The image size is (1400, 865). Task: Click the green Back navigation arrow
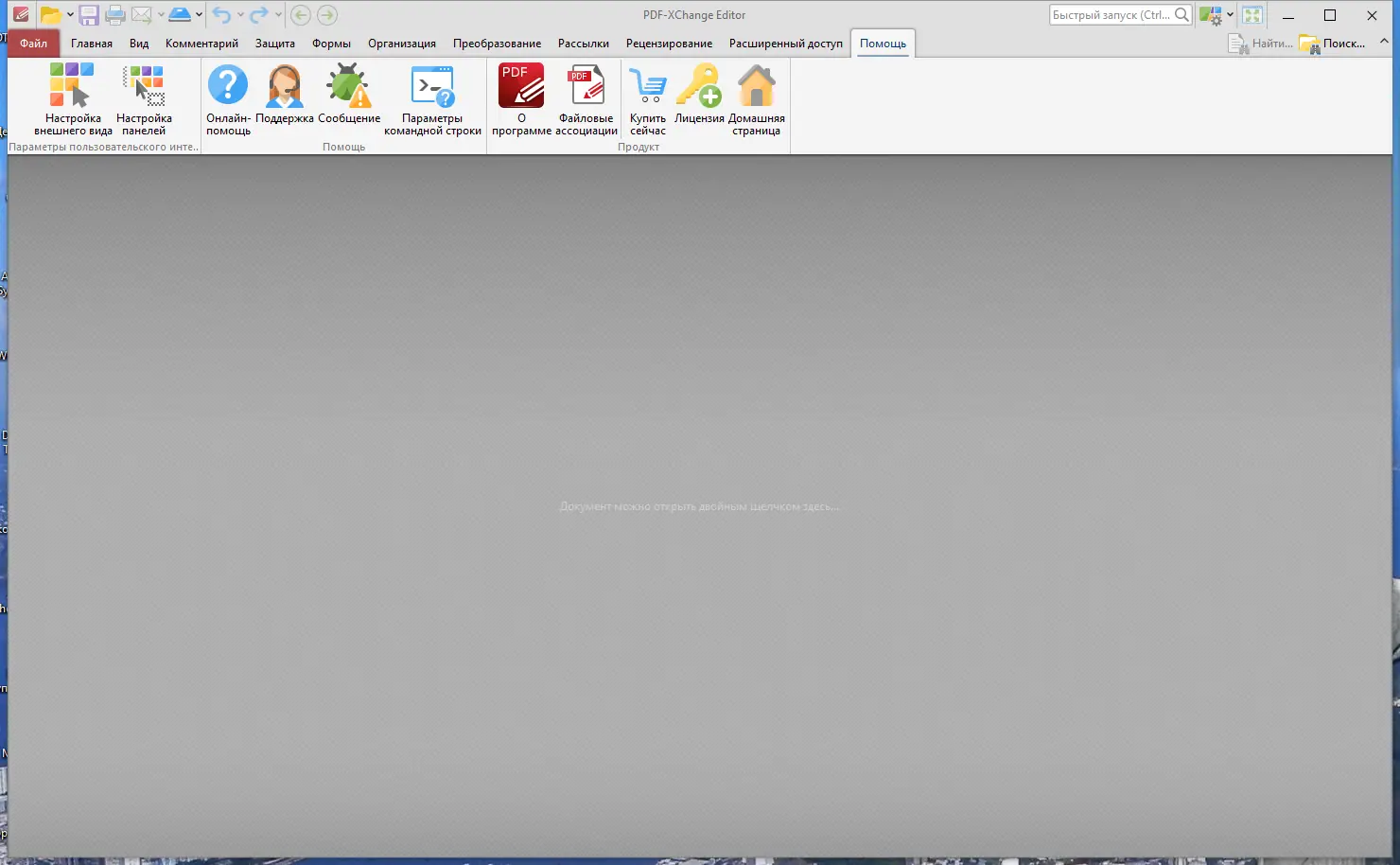point(301,15)
